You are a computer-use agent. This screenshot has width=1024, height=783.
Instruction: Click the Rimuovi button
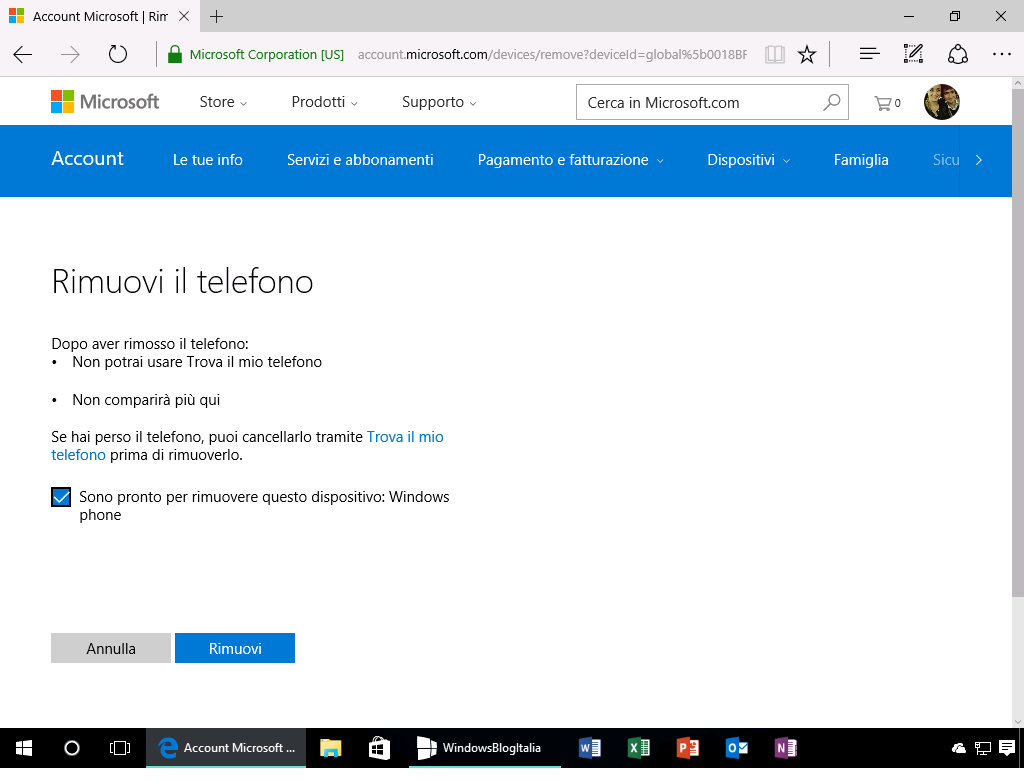click(x=235, y=648)
